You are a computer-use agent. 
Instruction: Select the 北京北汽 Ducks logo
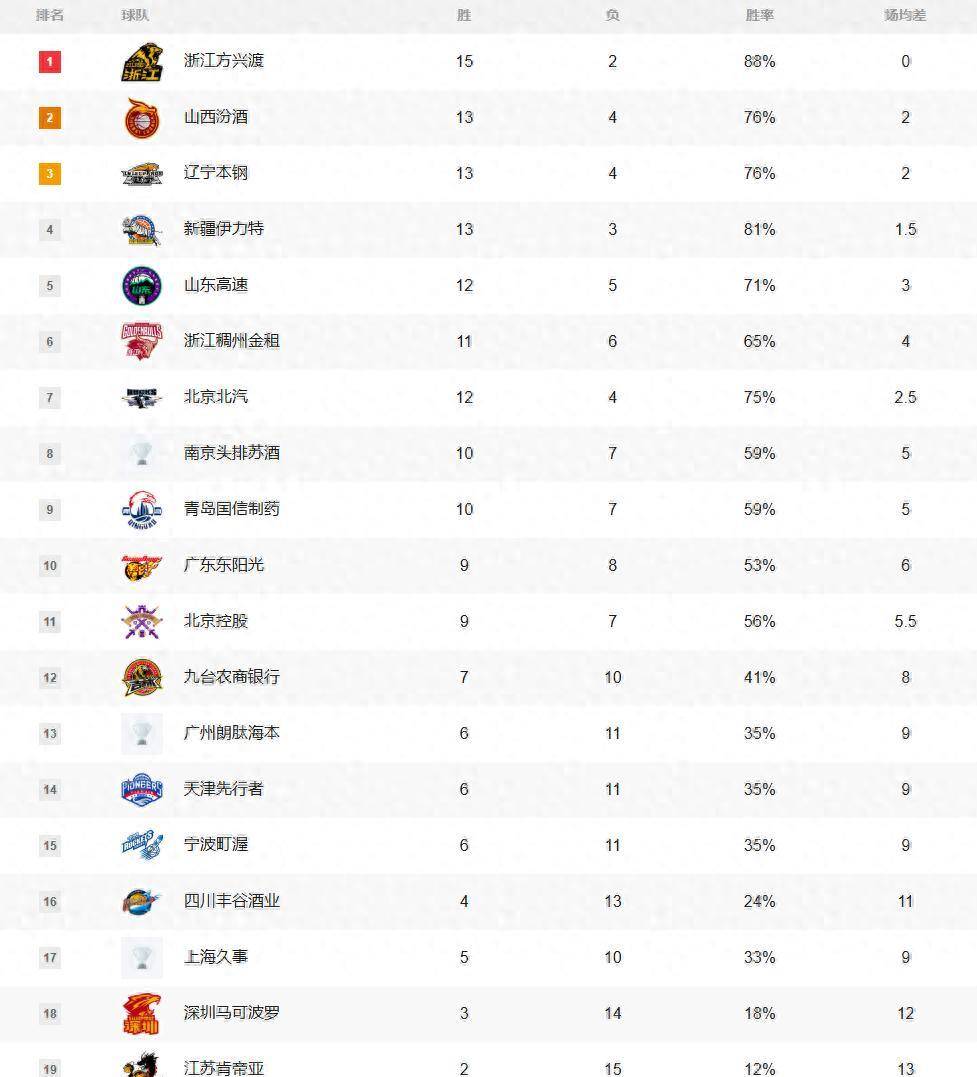pos(142,398)
